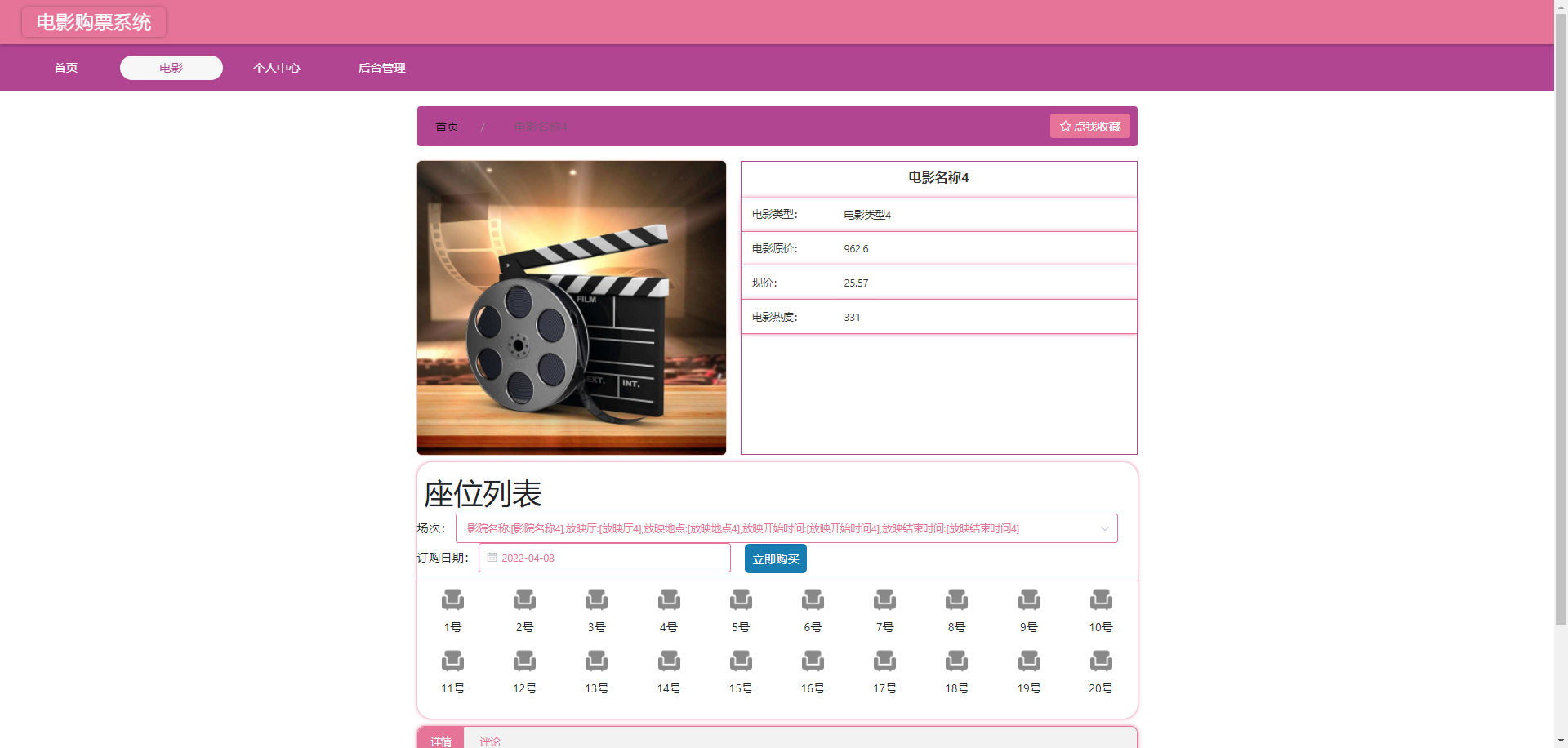The width and height of the screenshot is (1568, 748).
Task: Click the calendar icon in 订购日期 field
Action: pos(491,558)
